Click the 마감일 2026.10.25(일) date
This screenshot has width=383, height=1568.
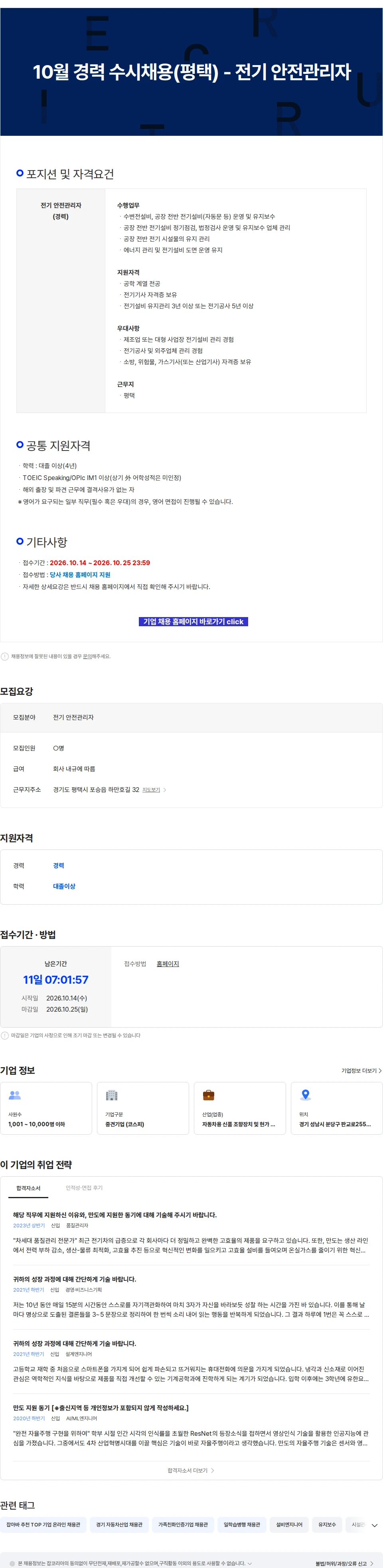(67, 1008)
